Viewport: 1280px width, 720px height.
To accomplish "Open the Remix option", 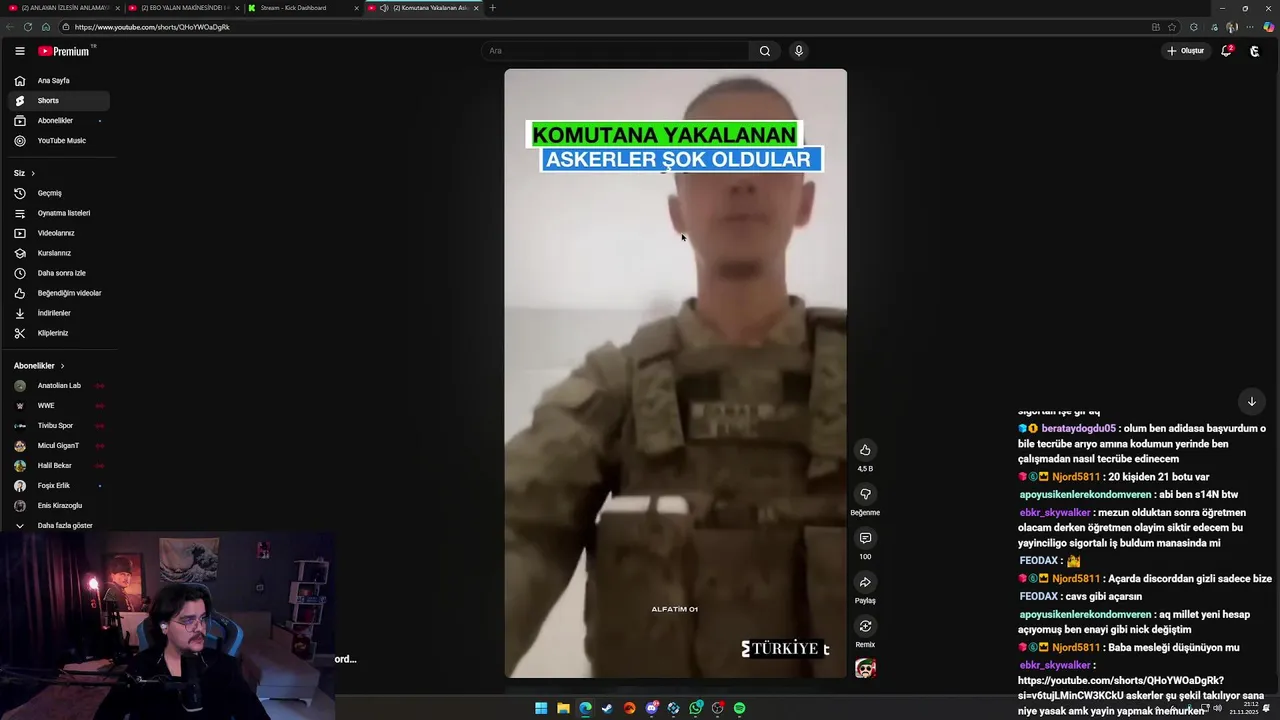I will pos(865,626).
